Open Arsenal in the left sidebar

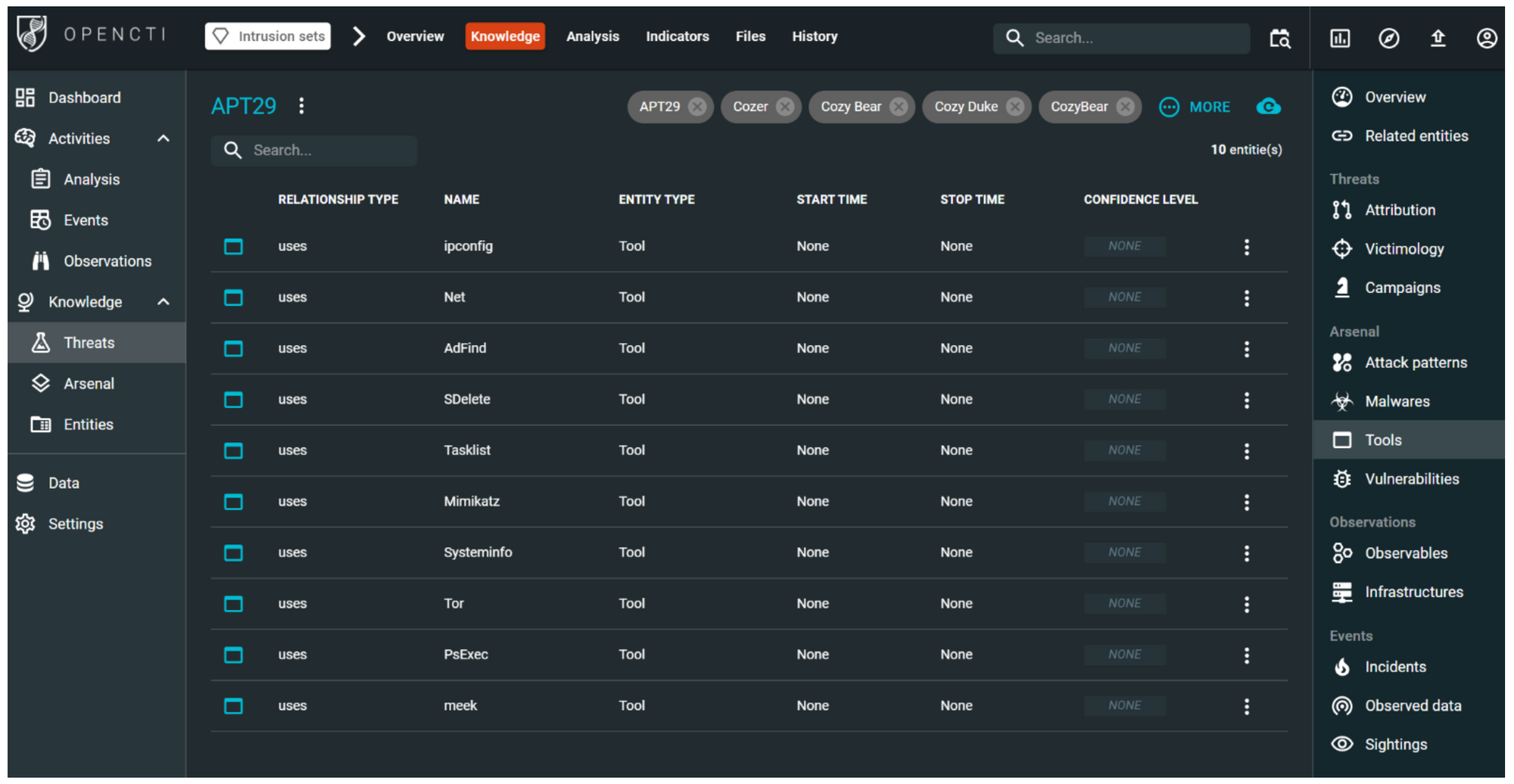coord(97,384)
